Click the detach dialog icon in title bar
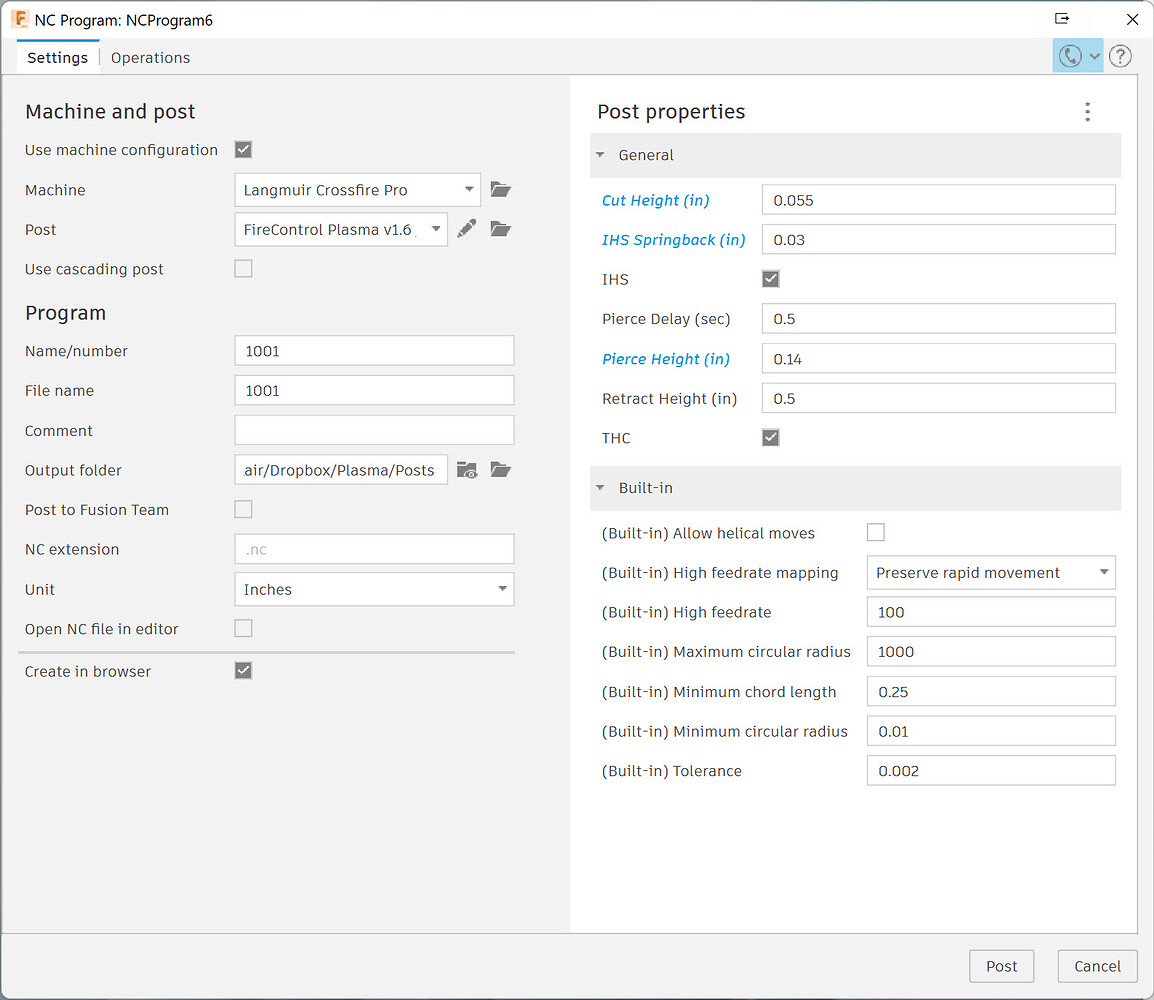1154x1000 pixels. pos(1062,18)
